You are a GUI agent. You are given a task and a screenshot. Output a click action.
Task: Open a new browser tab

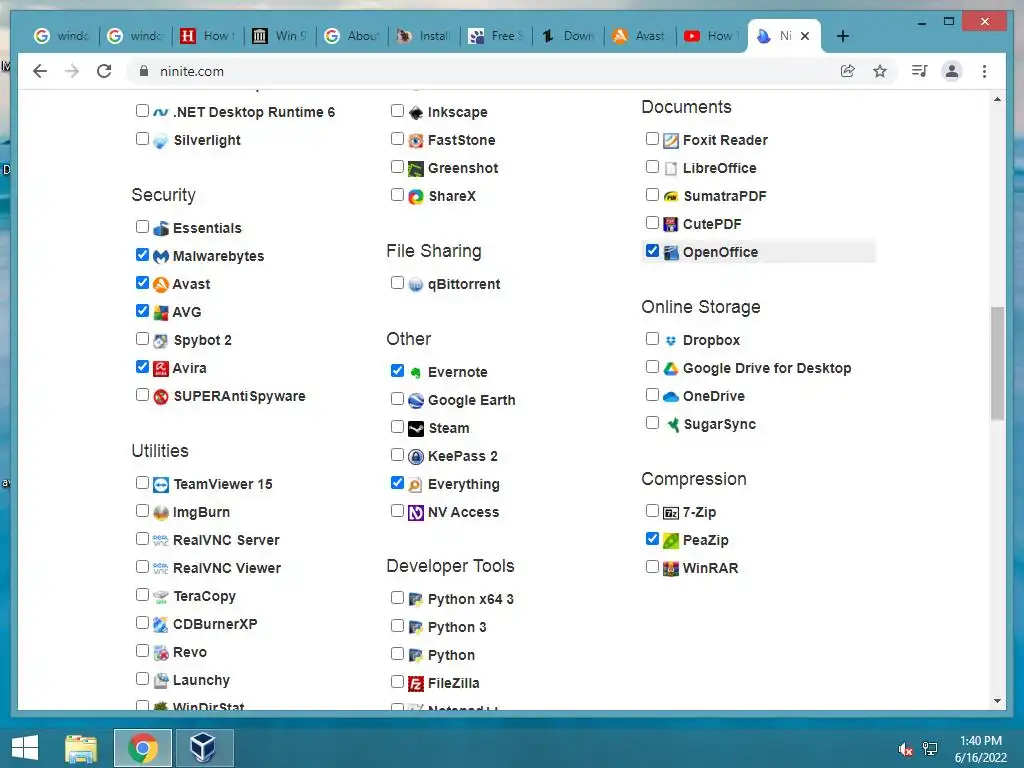click(x=843, y=36)
